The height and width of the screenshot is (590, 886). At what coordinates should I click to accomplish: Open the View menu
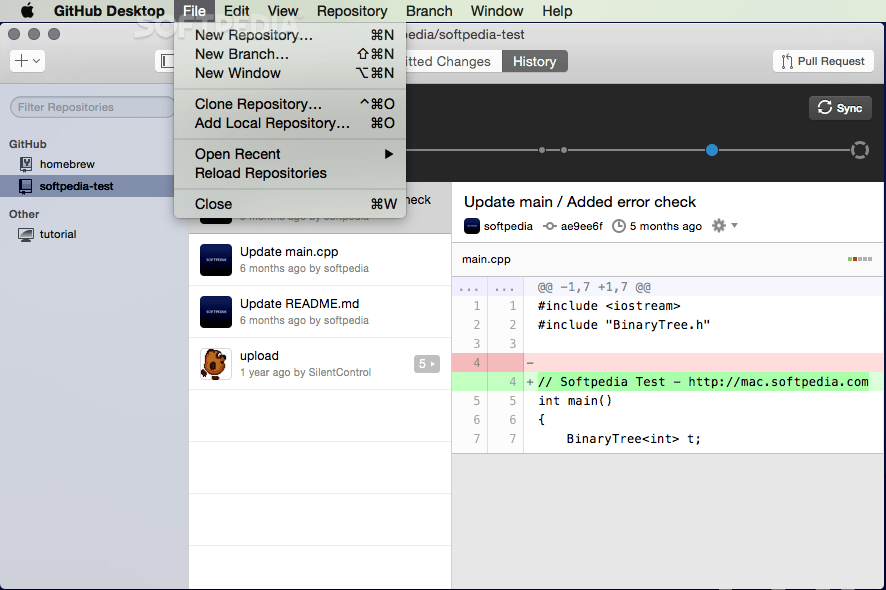[283, 11]
